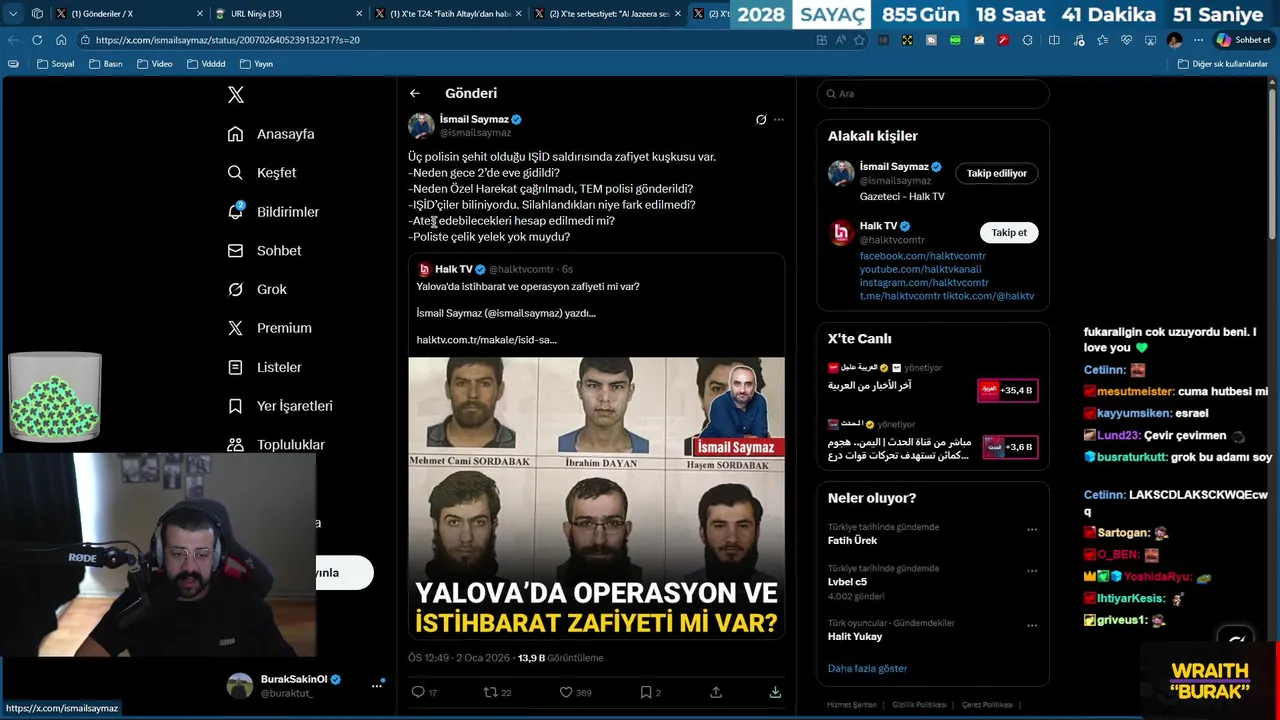Open Halk TV name in quoted post
The width and height of the screenshot is (1280, 720).
[x=453, y=269]
